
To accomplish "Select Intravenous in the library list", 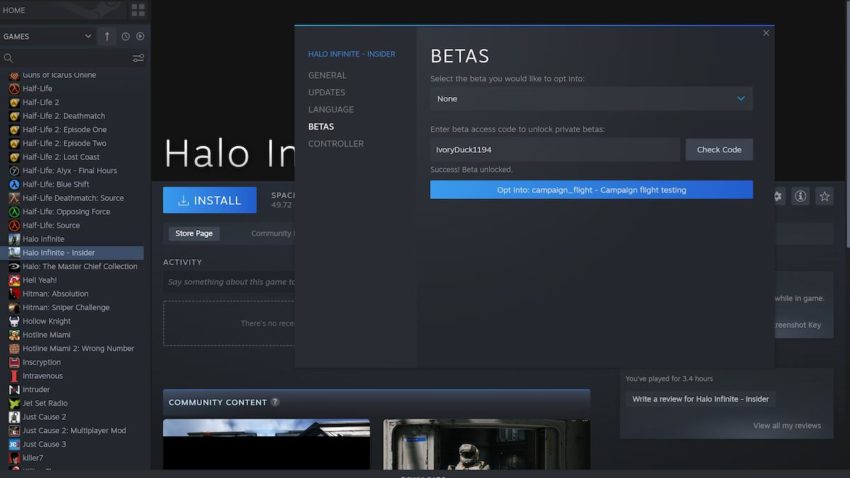I will pos(42,376).
